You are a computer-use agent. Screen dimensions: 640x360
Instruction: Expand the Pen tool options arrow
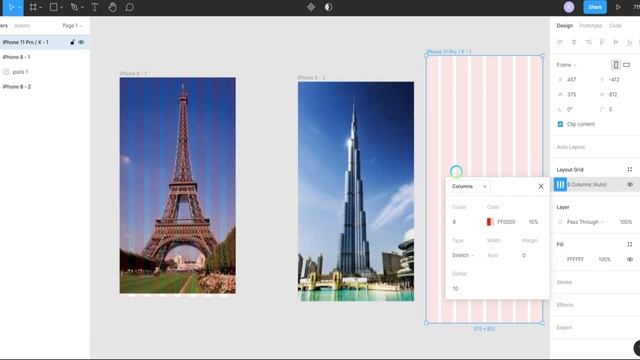tap(82, 8)
